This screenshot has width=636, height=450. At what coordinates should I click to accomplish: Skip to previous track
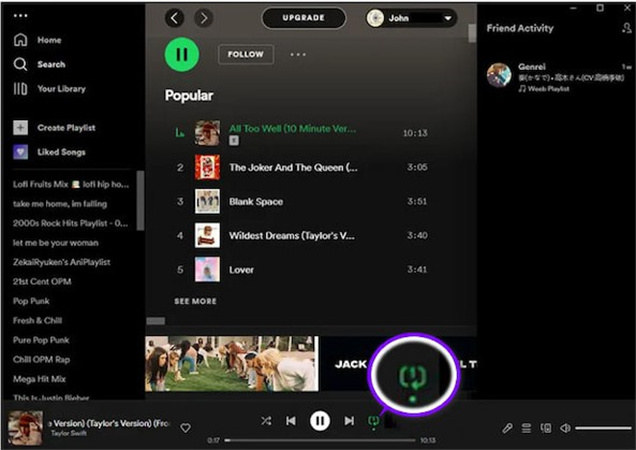tap(291, 421)
